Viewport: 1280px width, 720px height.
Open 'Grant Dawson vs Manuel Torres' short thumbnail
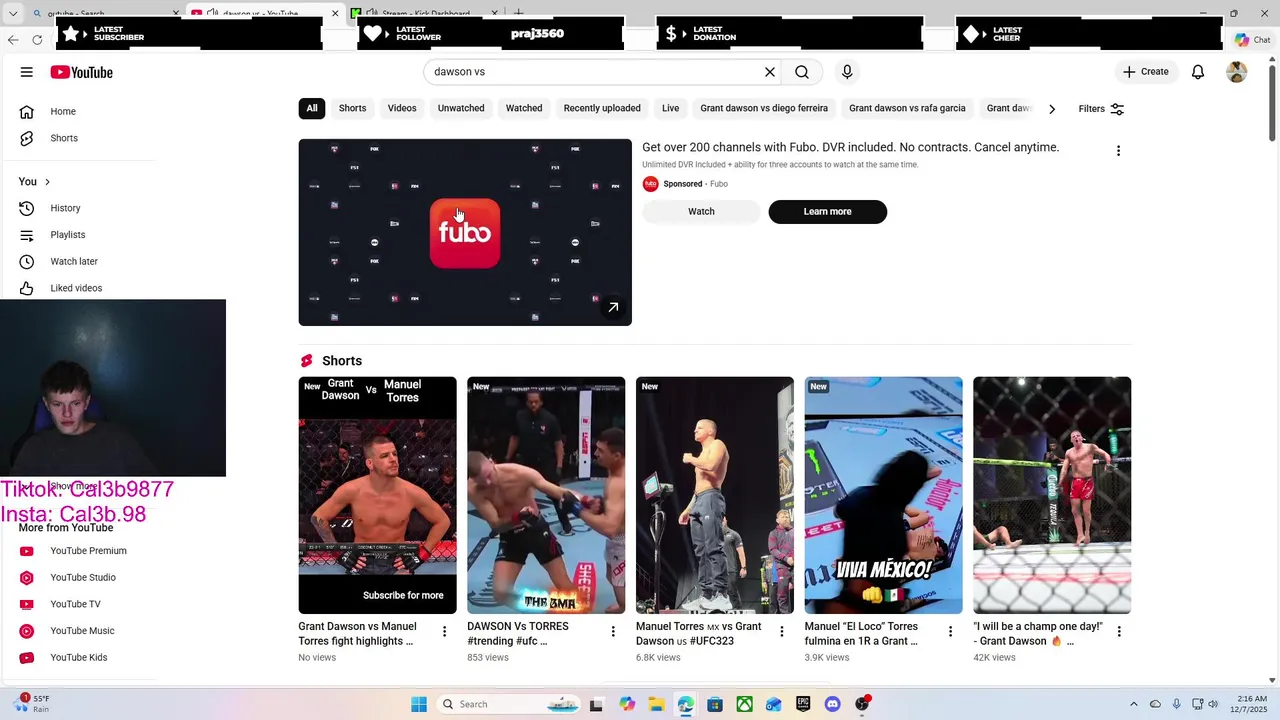coord(377,495)
